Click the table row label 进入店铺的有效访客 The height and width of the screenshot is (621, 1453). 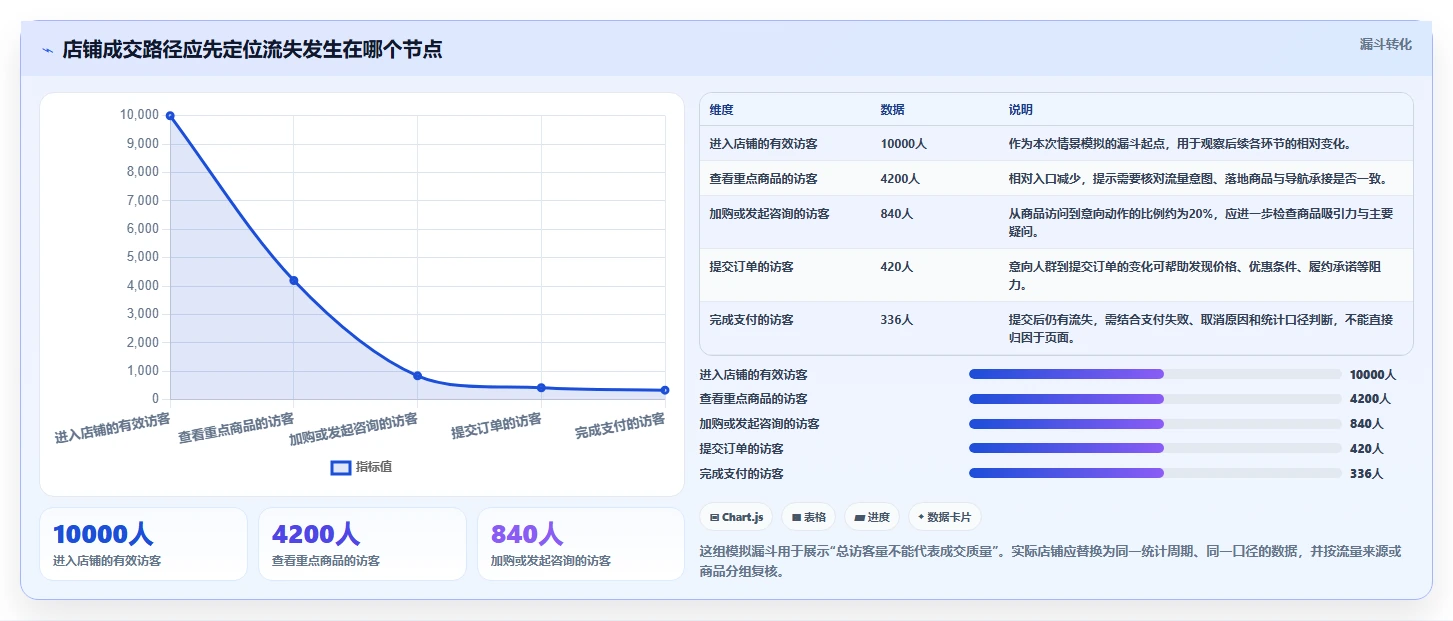[x=763, y=144]
